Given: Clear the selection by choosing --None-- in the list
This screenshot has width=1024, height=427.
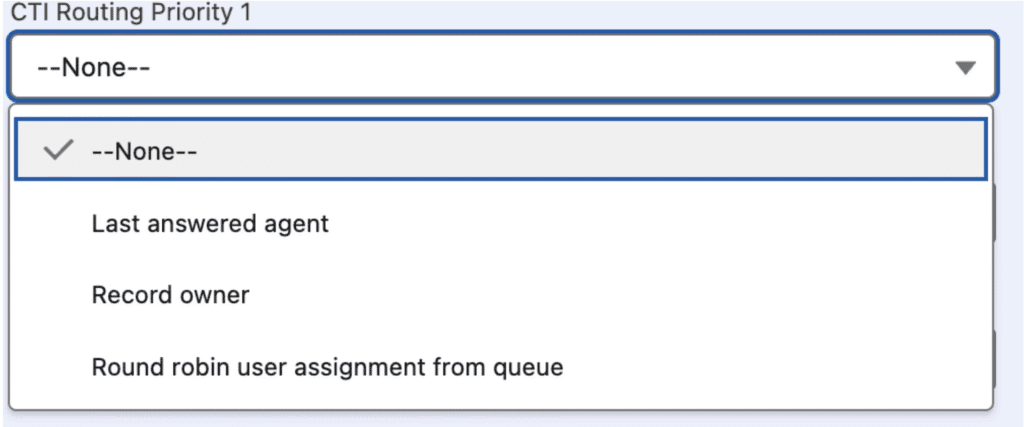Looking at the screenshot, I should tap(145, 151).
